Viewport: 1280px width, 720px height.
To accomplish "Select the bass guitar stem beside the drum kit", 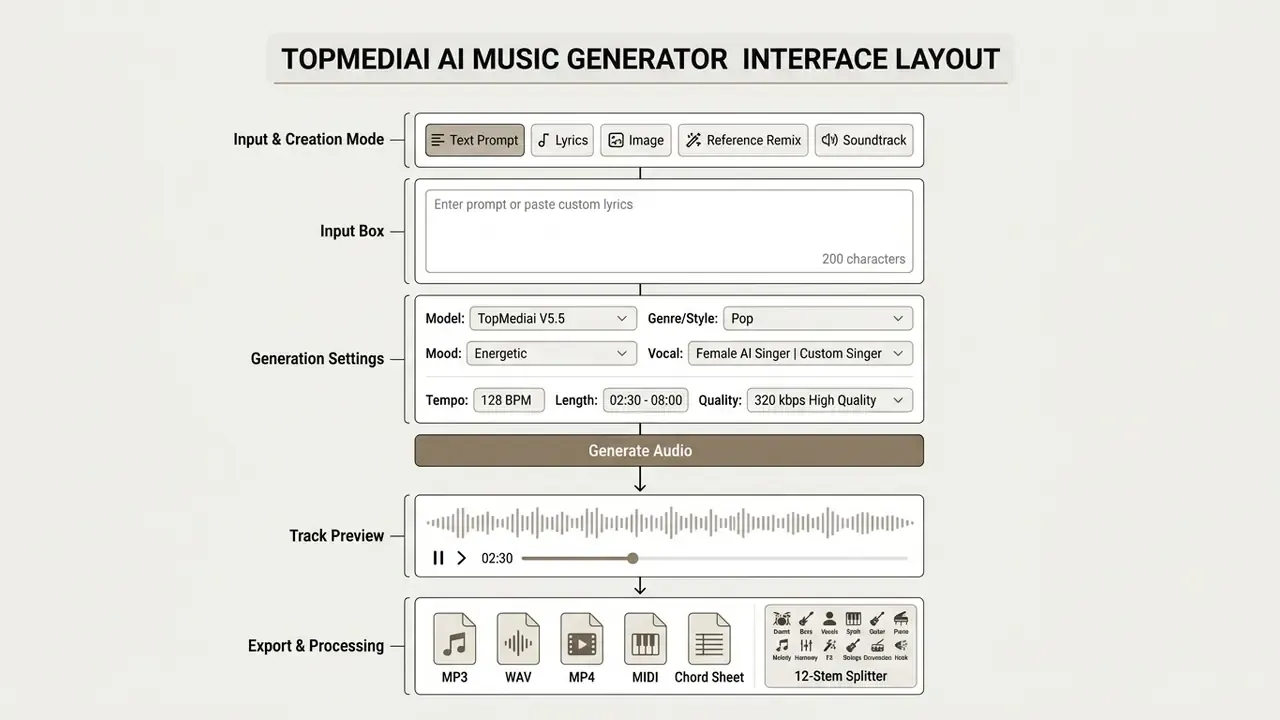I will [806, 619].
